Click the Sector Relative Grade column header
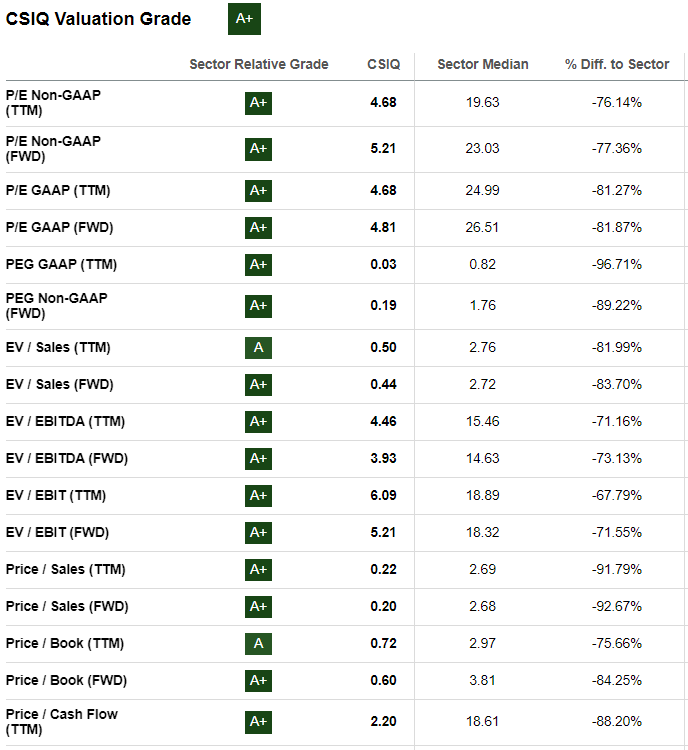The image size is (688, 750). [258, 64]
